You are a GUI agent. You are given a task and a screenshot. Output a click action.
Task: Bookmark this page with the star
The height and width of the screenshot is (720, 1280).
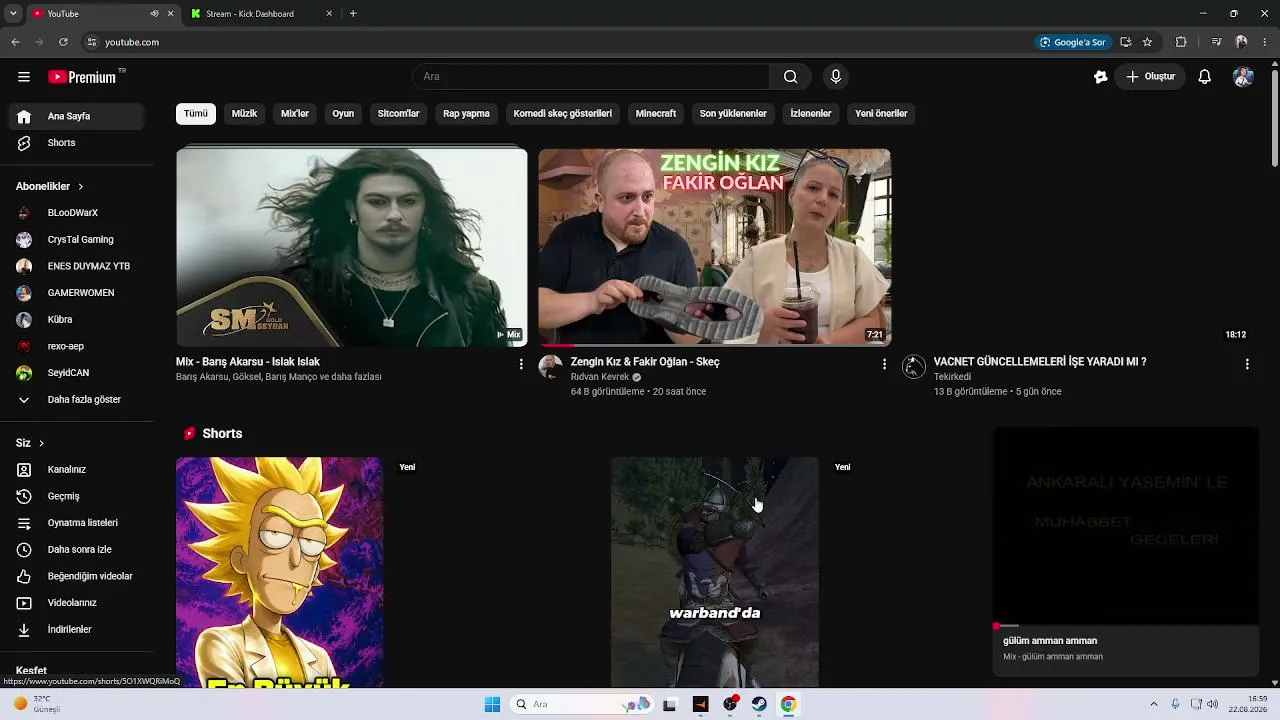pos(1147,42)
